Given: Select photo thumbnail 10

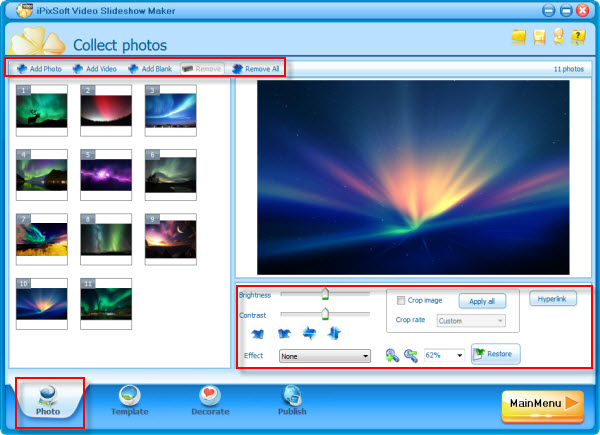Looking at the screenshot, I should (42, 304).
